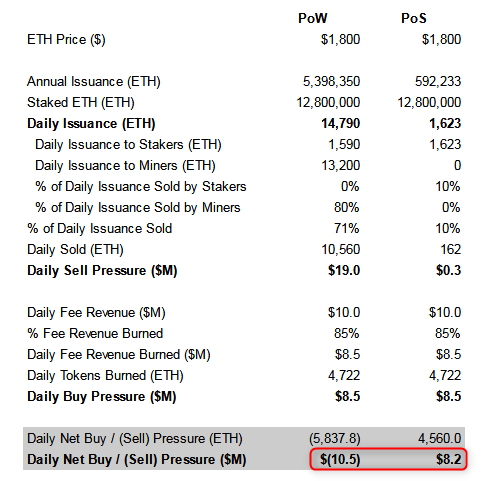
Task: Click the 80% sold by miners cell
Action: 347,207
